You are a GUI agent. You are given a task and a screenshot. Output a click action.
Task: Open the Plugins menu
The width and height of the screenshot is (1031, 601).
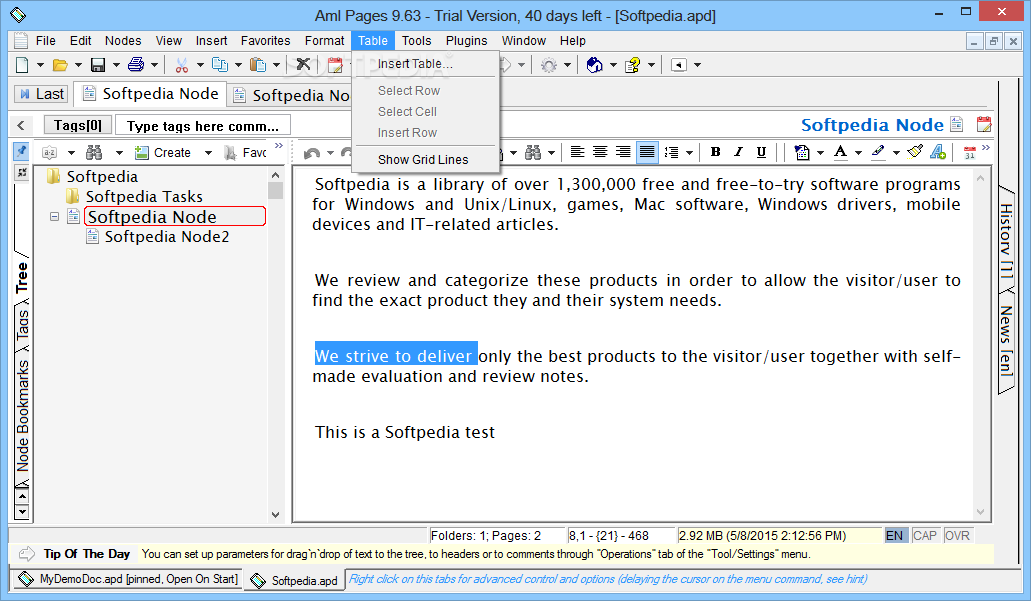467,41
